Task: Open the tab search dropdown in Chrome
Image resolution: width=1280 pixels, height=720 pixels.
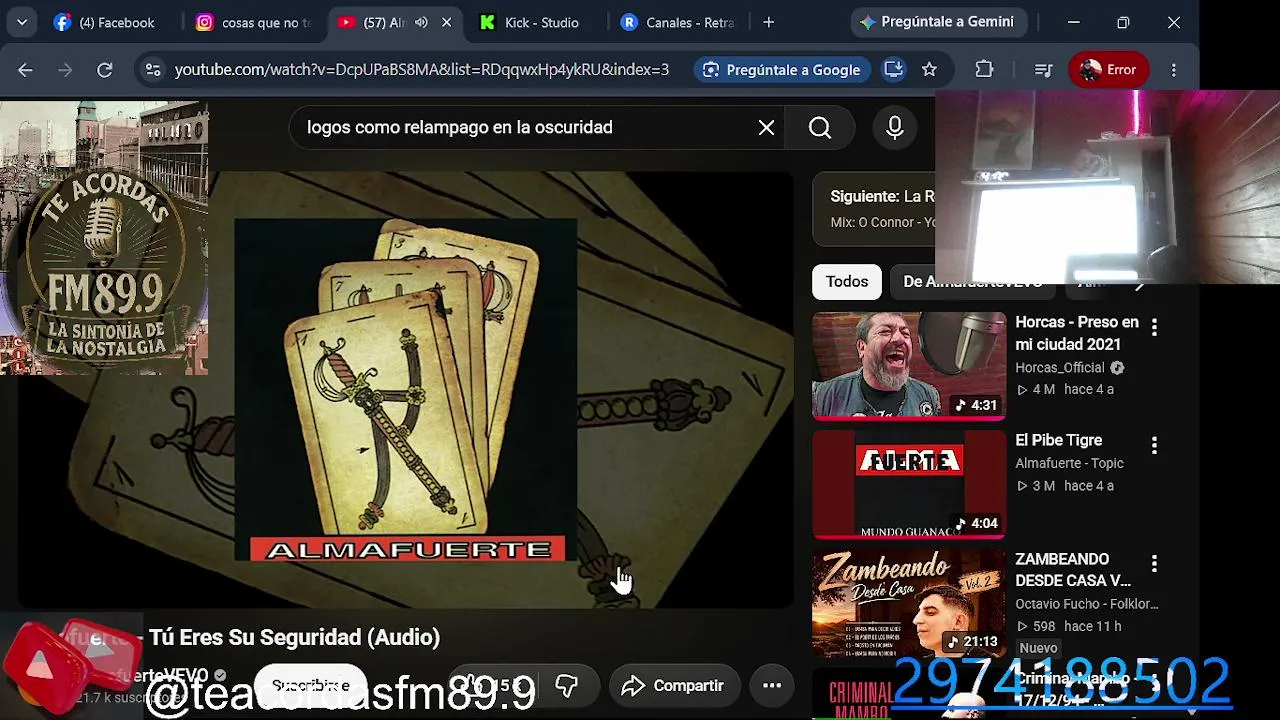Action: [21, 22]
